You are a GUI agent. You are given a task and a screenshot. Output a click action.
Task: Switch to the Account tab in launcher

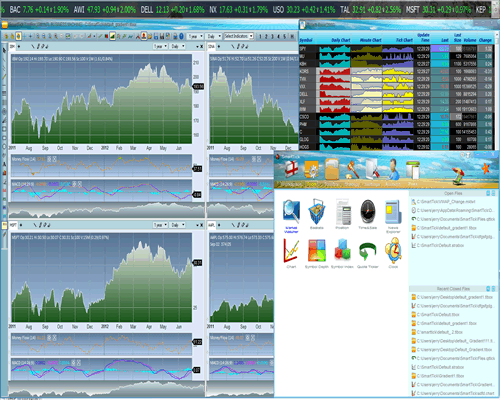point(393,184)
